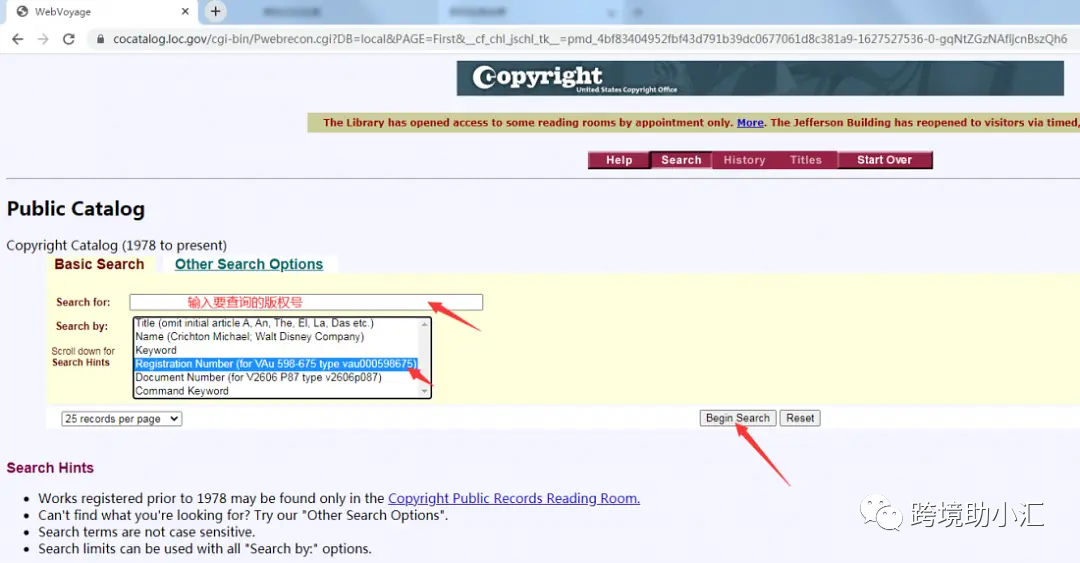Pick Document Number in Search by list
The width and height of the screenshot is (1080, 563).
coord(258,377)
